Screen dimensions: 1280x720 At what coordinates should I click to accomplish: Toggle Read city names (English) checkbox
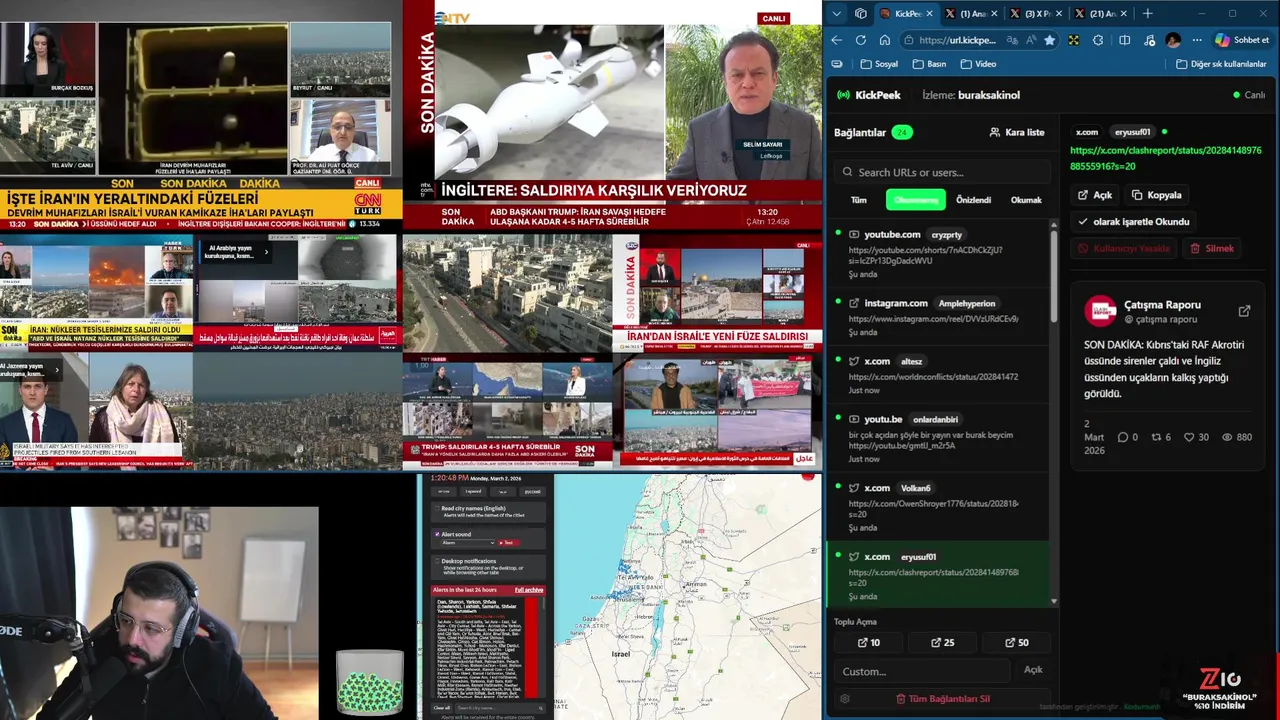tap(436, 509)
